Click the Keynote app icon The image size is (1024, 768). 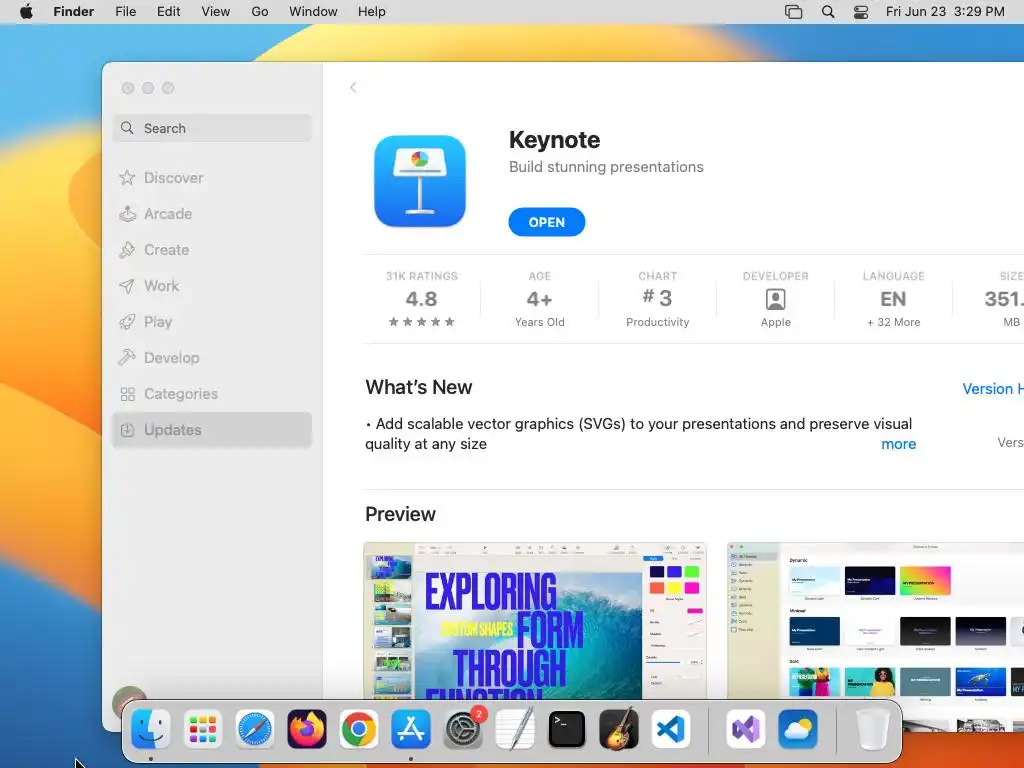(419, 181)
